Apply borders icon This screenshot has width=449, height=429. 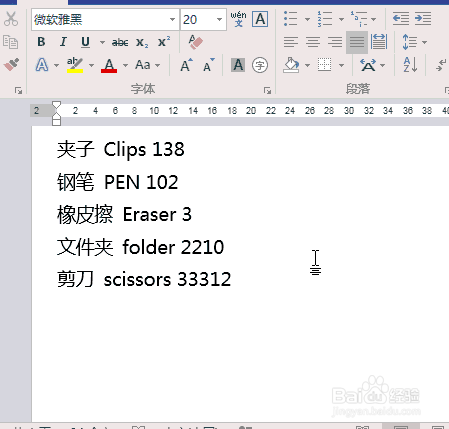pos(324,65)
